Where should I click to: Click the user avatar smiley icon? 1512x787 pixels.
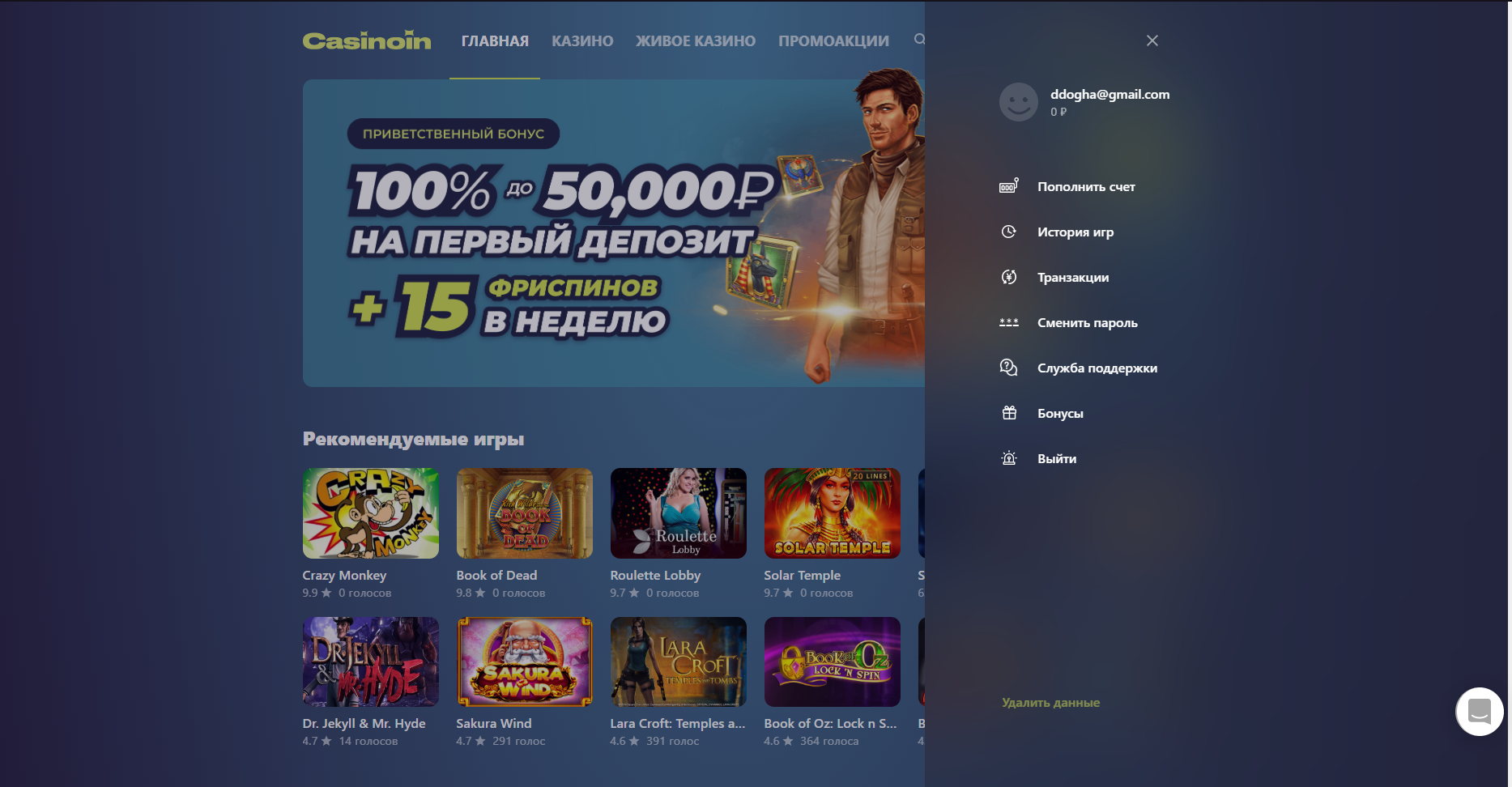point(1018,102)
